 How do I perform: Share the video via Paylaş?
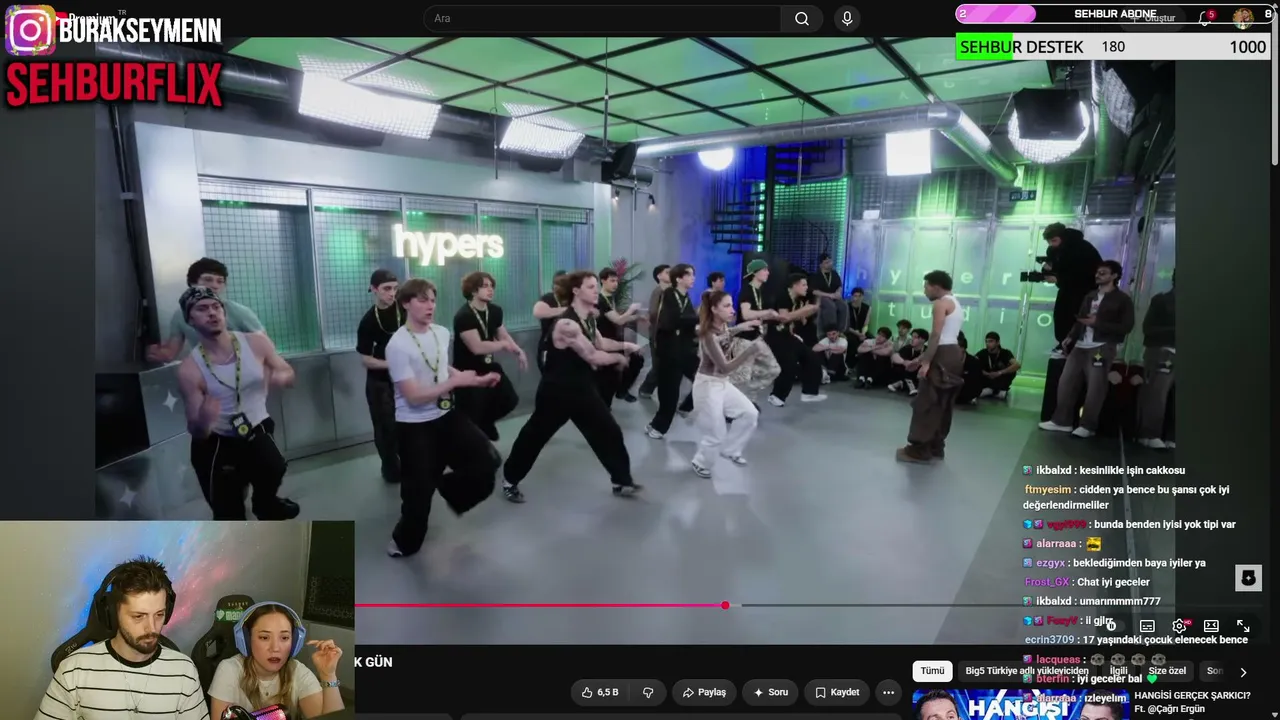point(704,692)
